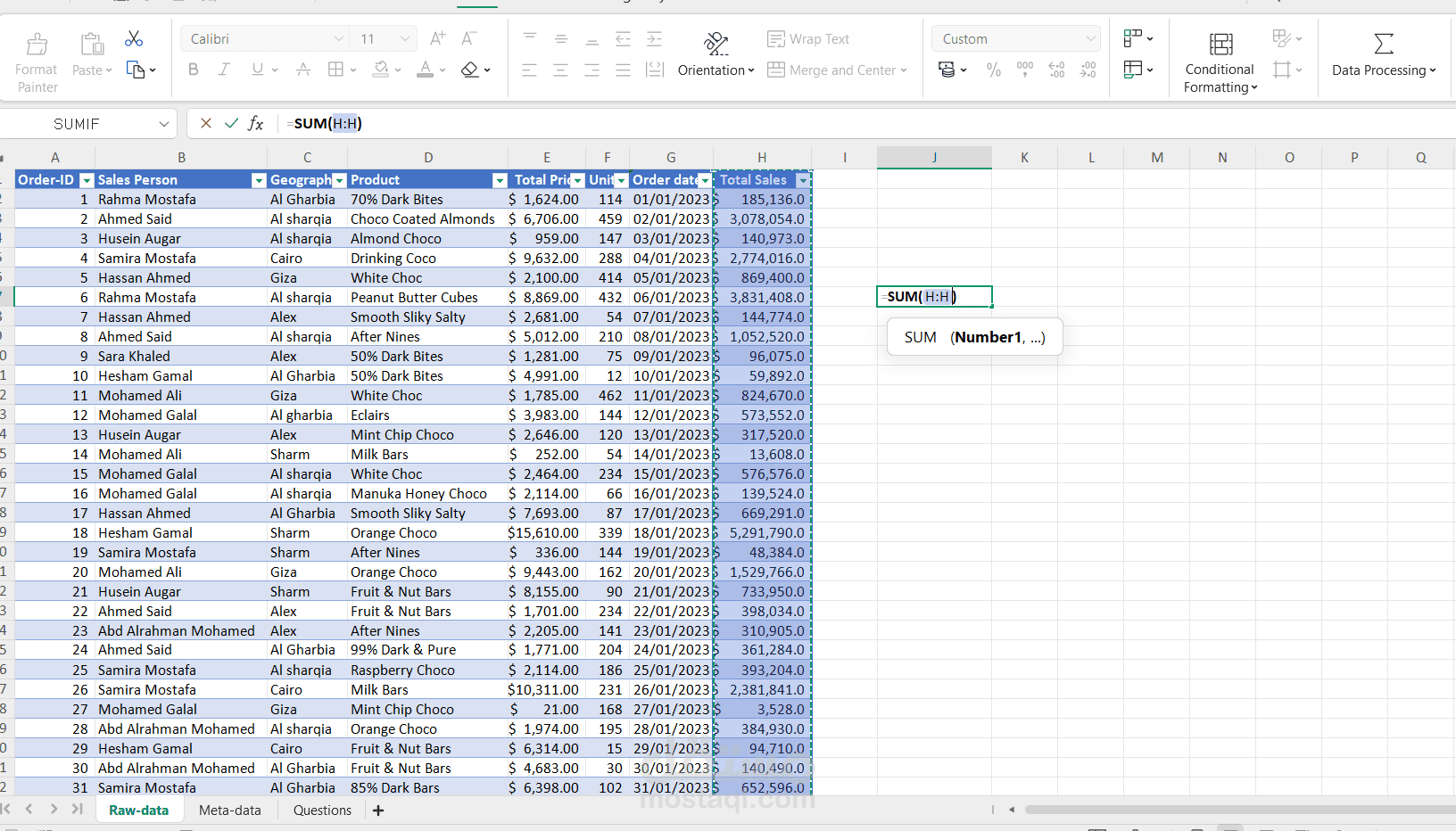Screen dimensions: 1456x831
Task: Open the Product filter dropdown
Action: tap(500, 180)
